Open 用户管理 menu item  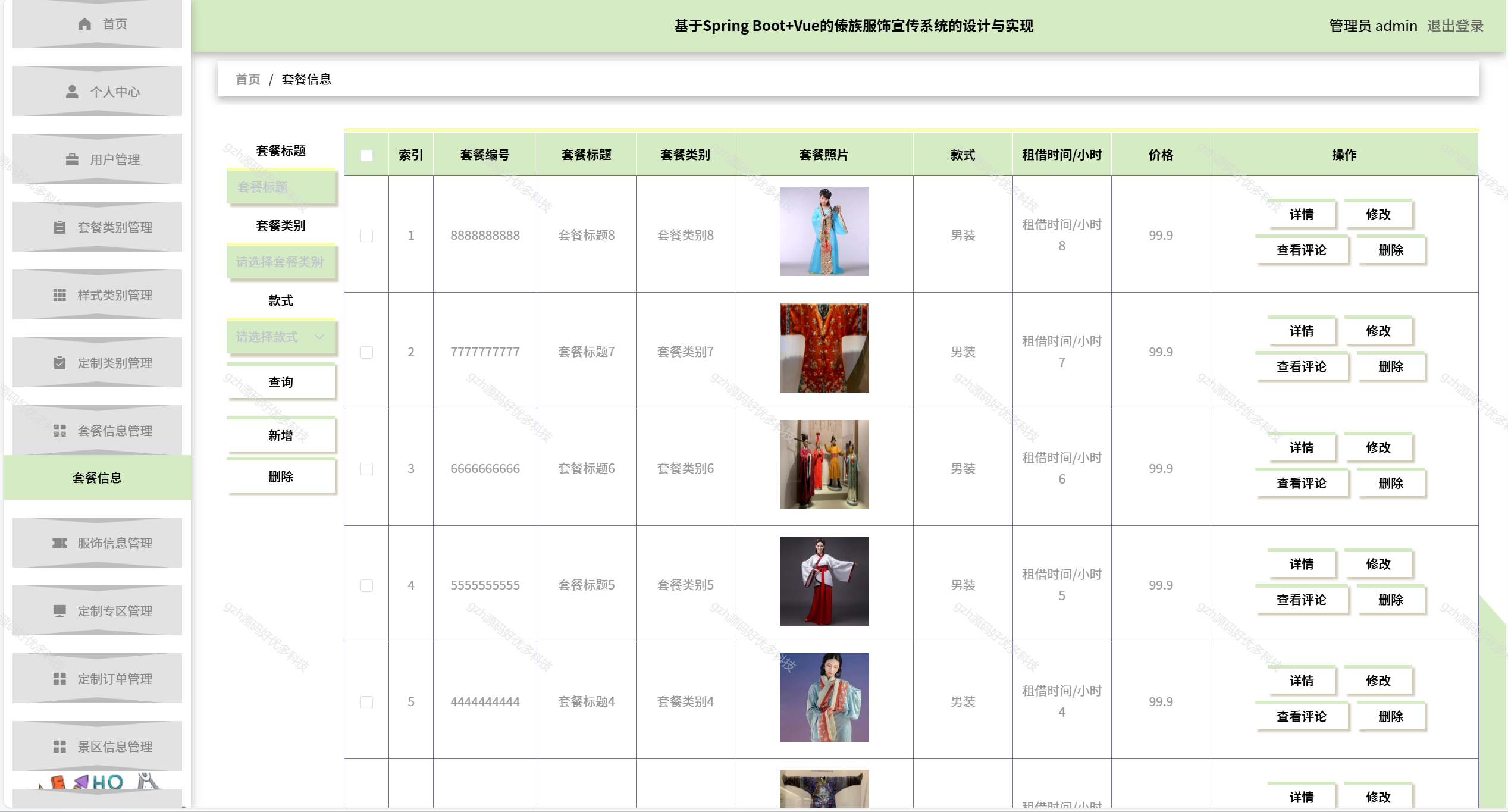click(97, 159)
